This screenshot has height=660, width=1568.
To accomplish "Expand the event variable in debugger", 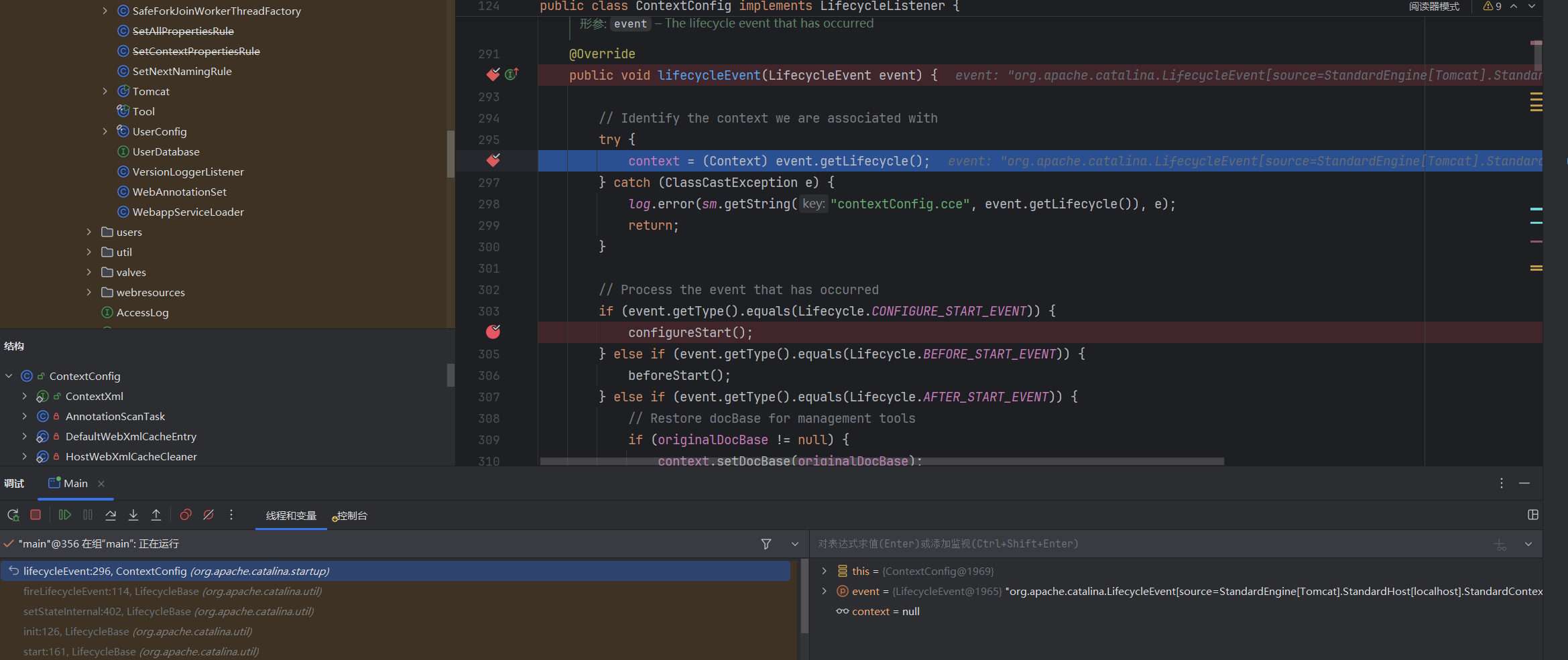I will [x=824, y=591].
